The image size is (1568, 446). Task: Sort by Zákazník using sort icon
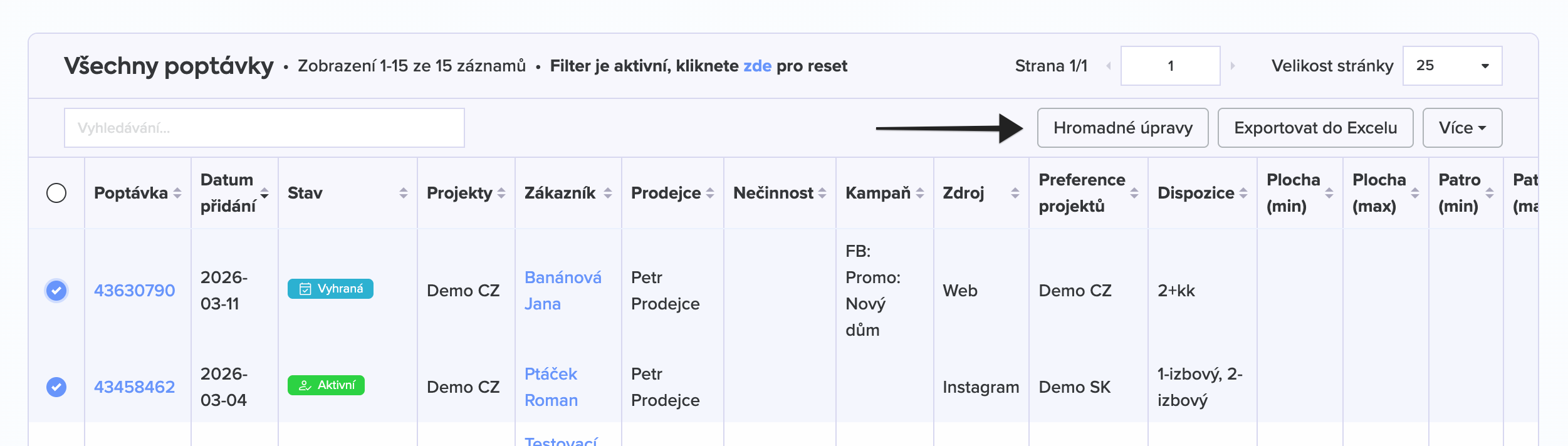(607, 194)
